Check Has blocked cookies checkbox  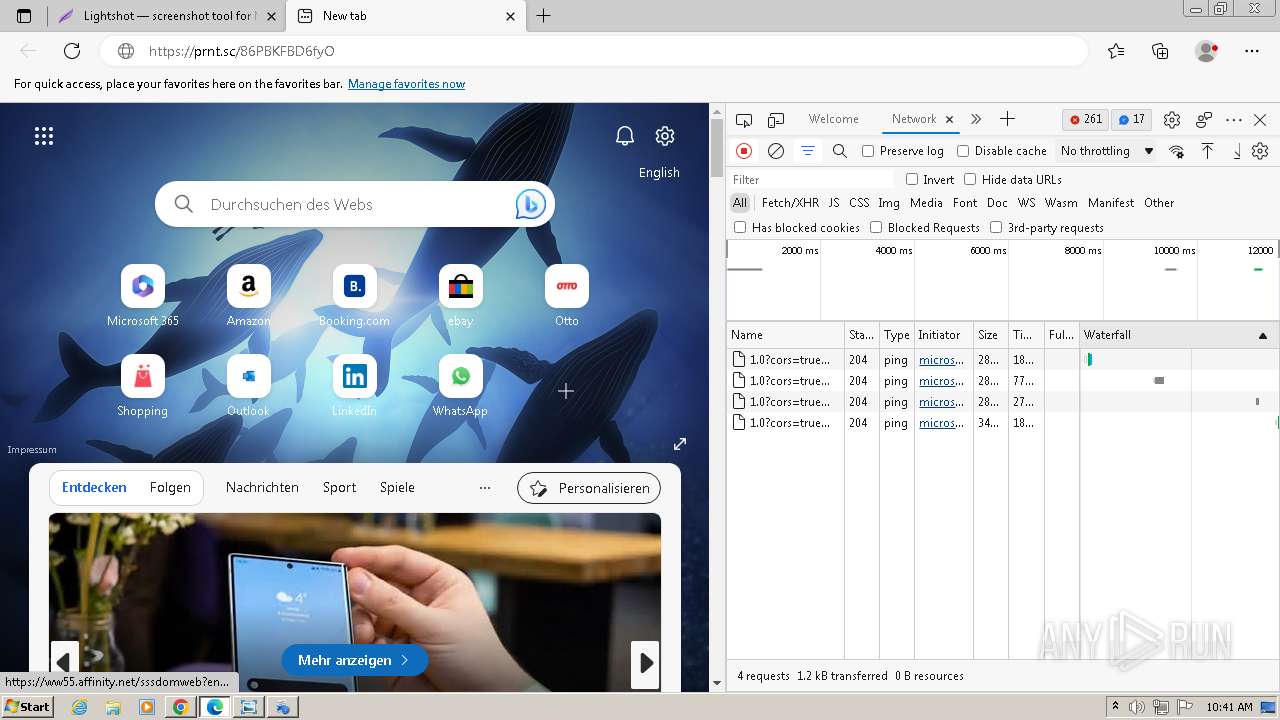click(740, 227)
